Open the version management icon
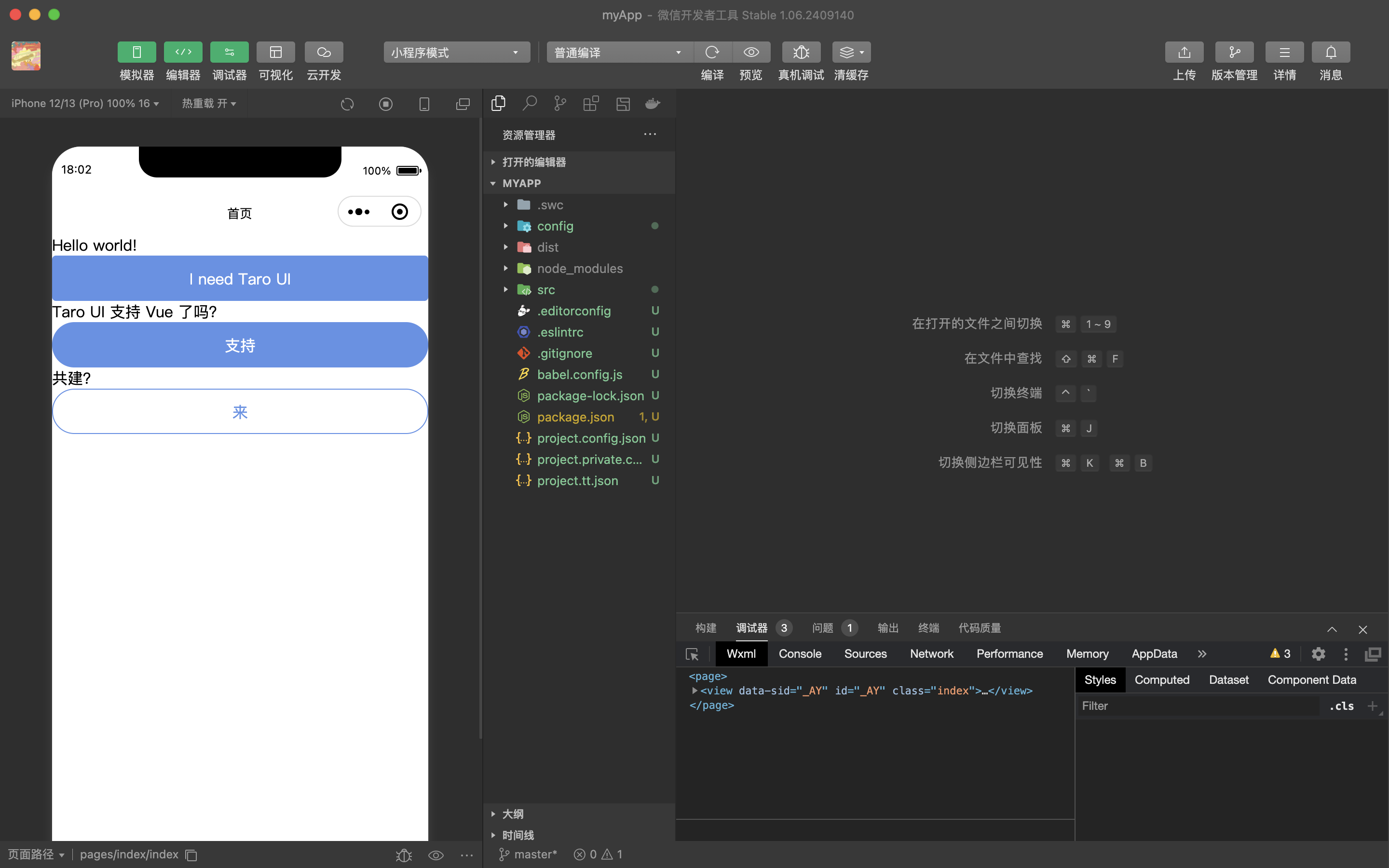The width and height of the screenshot is (1389, 868). tap(1234, 52)
